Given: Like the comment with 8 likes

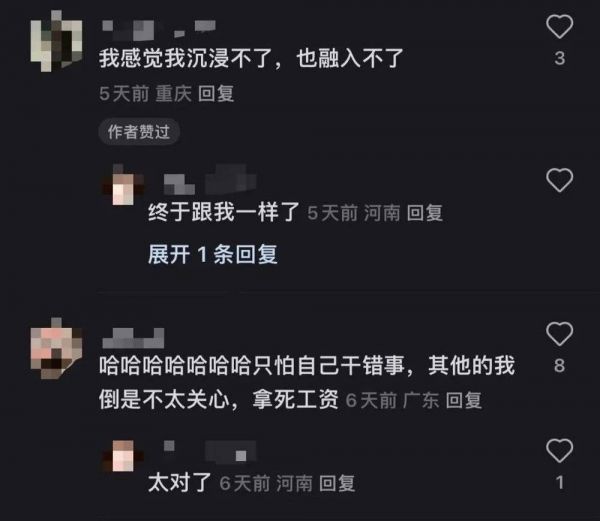Looking at the screenshot, I should click(559, 334).
